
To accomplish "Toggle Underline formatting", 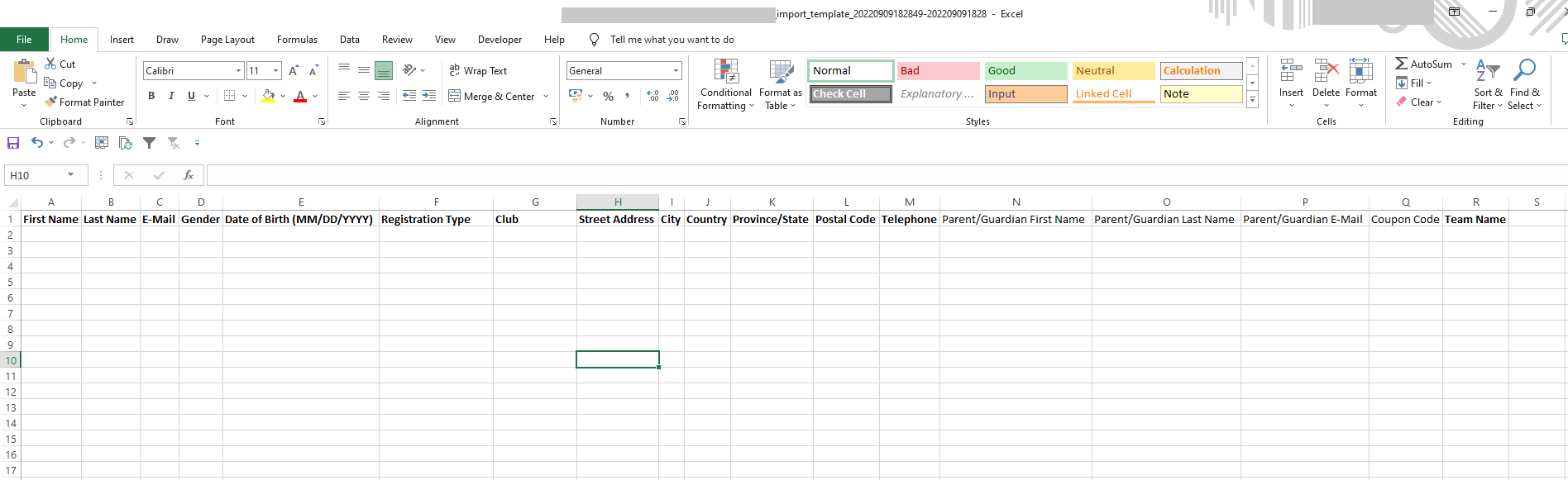I will point(191,96).
